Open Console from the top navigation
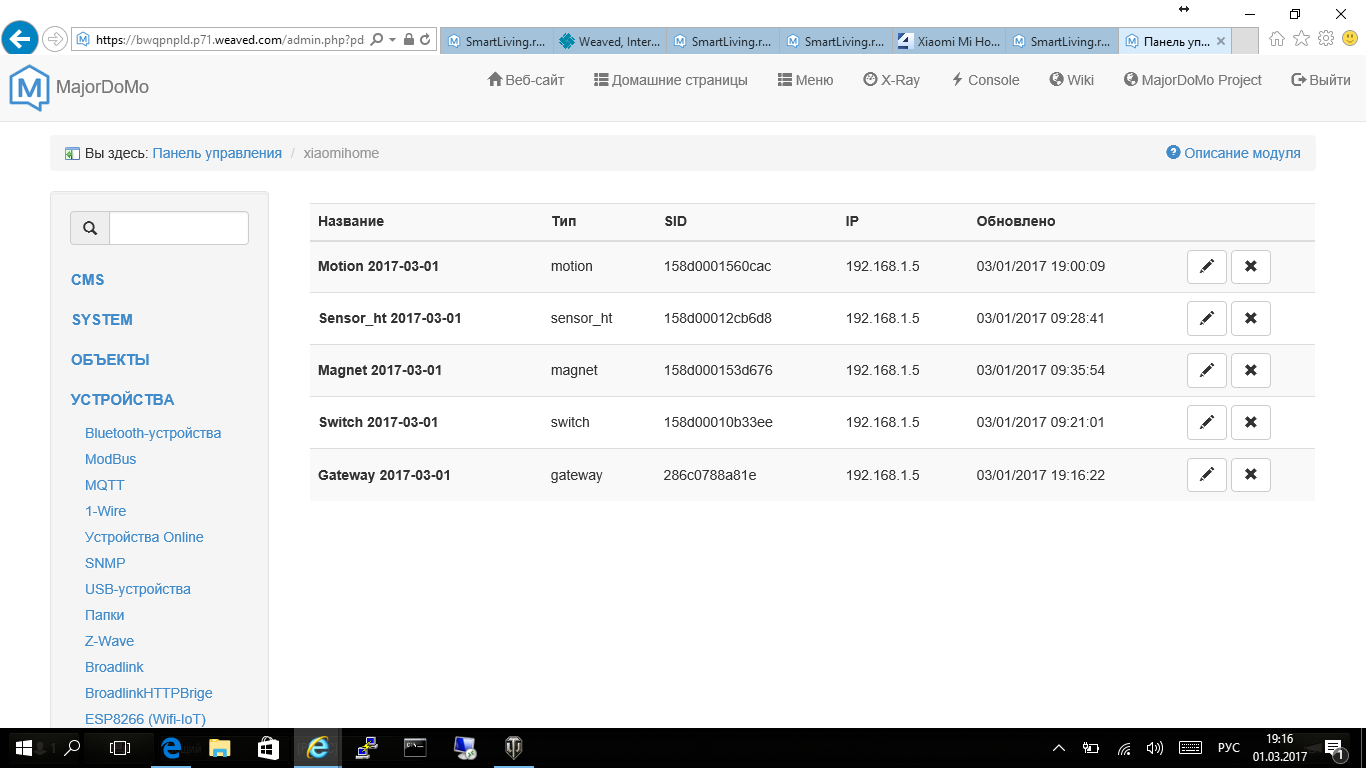Screen dimensions: 1366x768 985,80
